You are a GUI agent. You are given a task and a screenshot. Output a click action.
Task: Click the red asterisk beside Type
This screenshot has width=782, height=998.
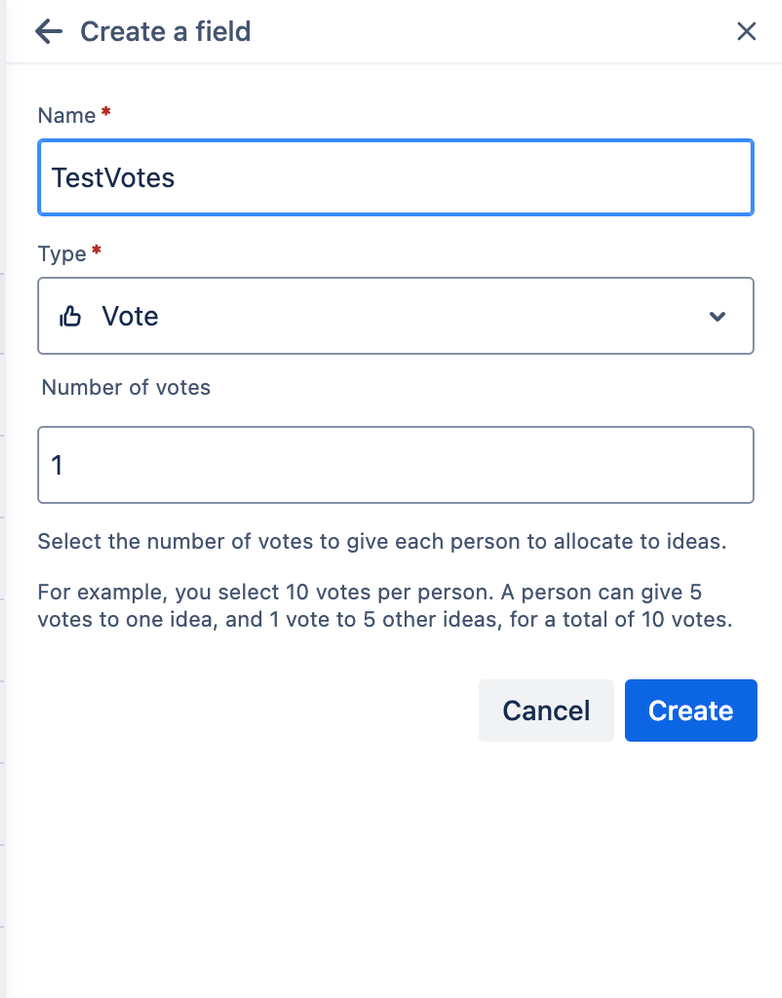coord(96,252)
